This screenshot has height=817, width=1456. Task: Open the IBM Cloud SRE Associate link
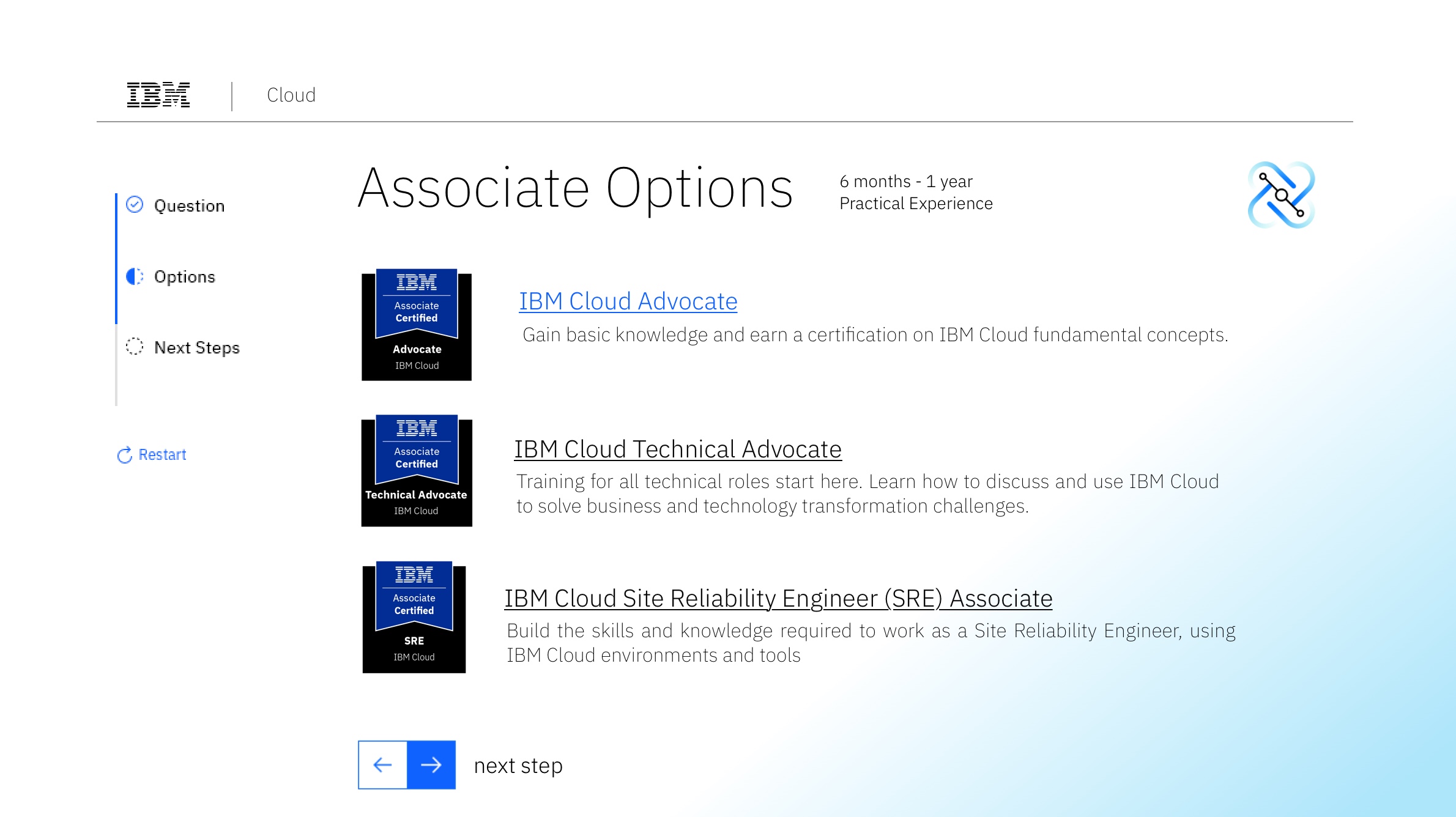[x=778, y=599]
